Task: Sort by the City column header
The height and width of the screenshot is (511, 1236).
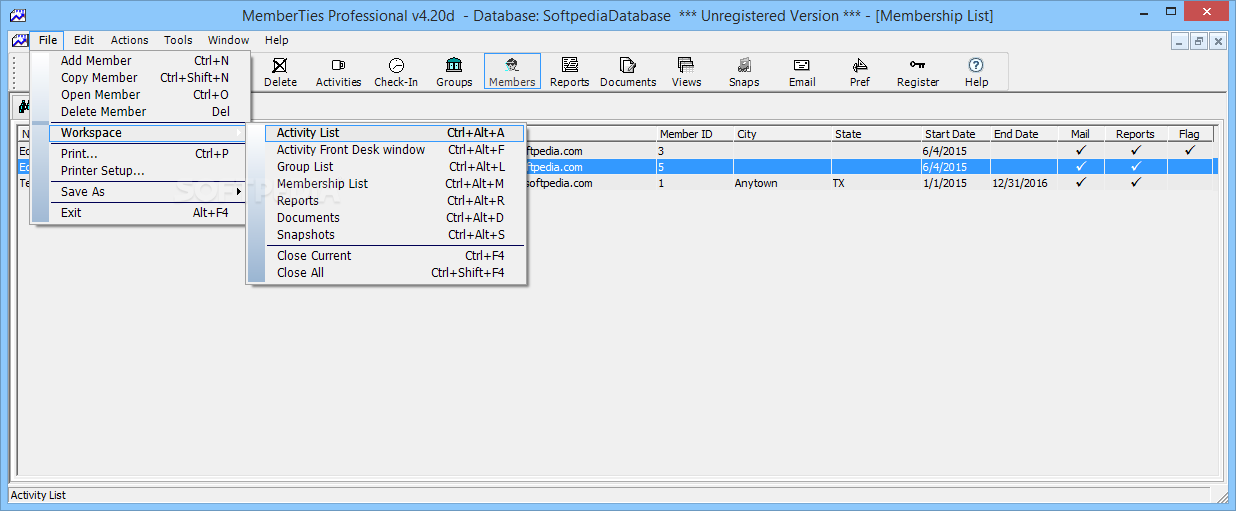Action: coord(782,134)
